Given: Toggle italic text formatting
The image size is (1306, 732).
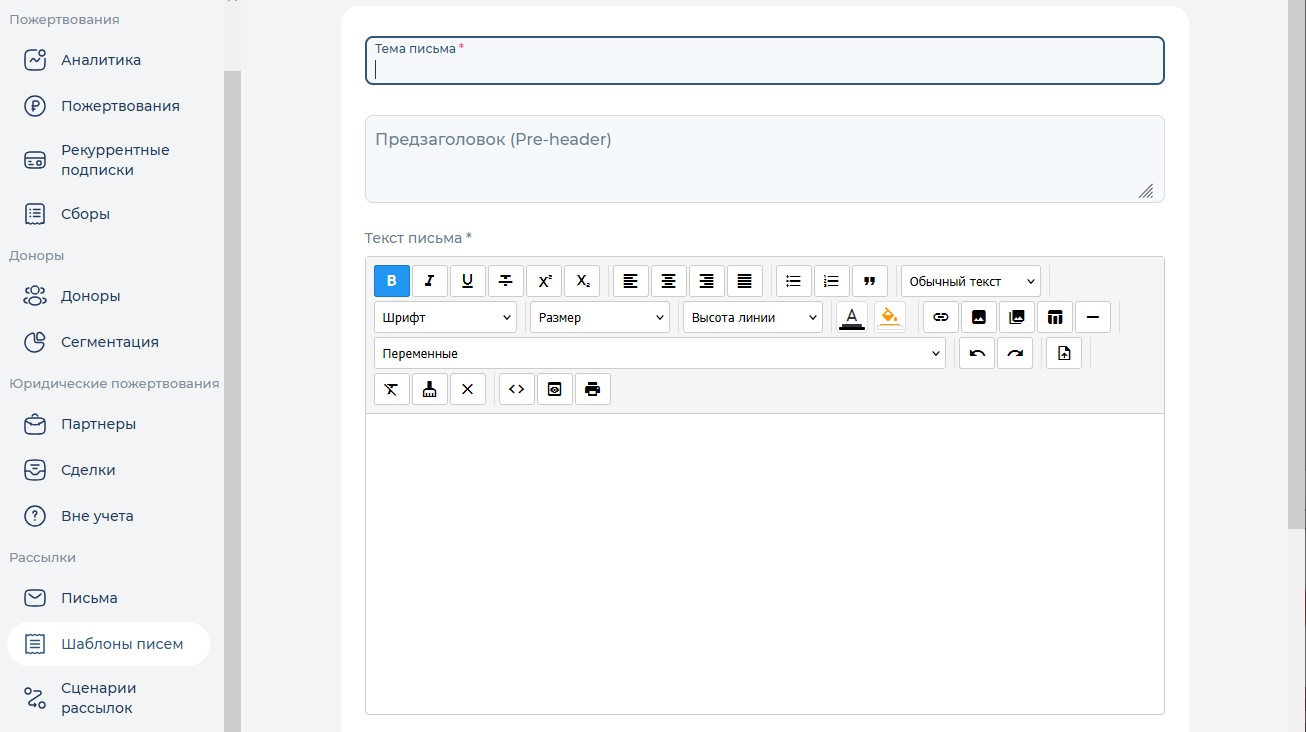Looking at the screenshot, I should pyautogui.click(x=430, y=281).
